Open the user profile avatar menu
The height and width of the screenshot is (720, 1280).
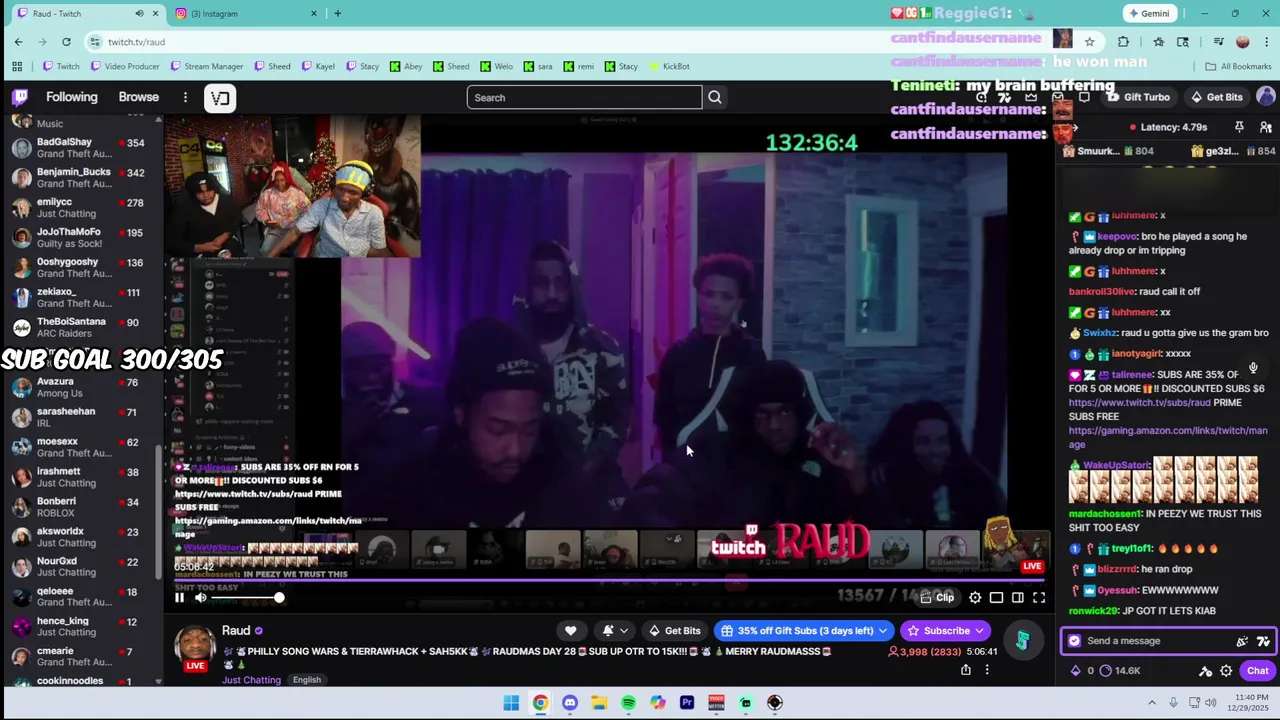[x=1265, y=97]
